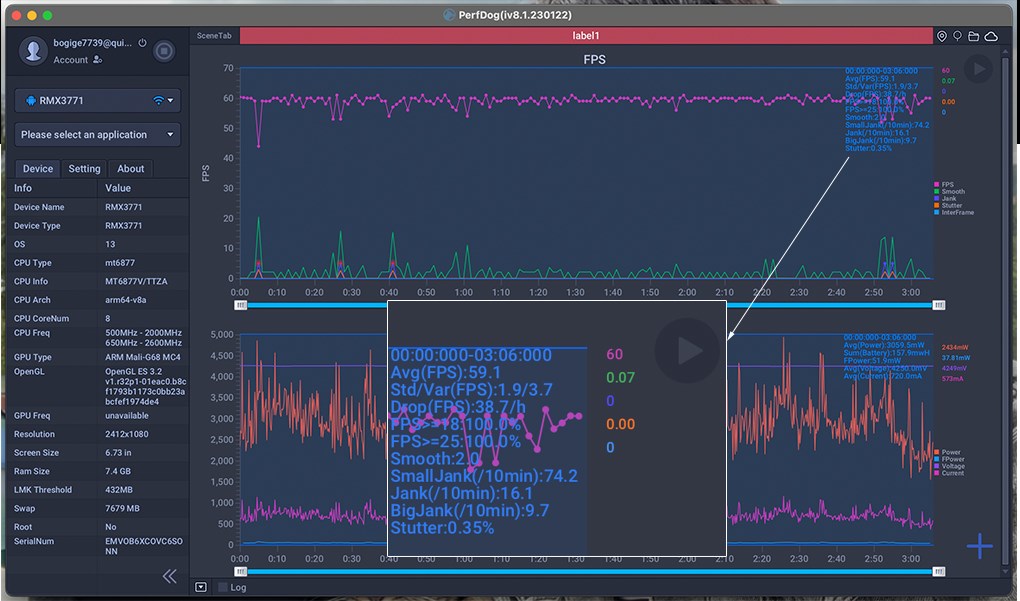Toggle the Jank legend series

point(945,198)
